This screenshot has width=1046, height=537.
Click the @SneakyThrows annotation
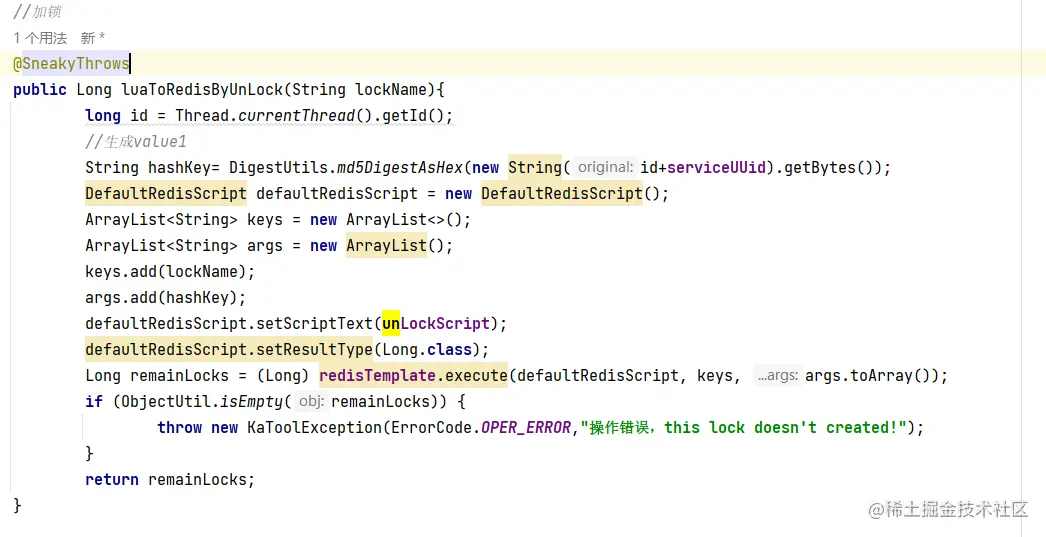tap(71, 63)
